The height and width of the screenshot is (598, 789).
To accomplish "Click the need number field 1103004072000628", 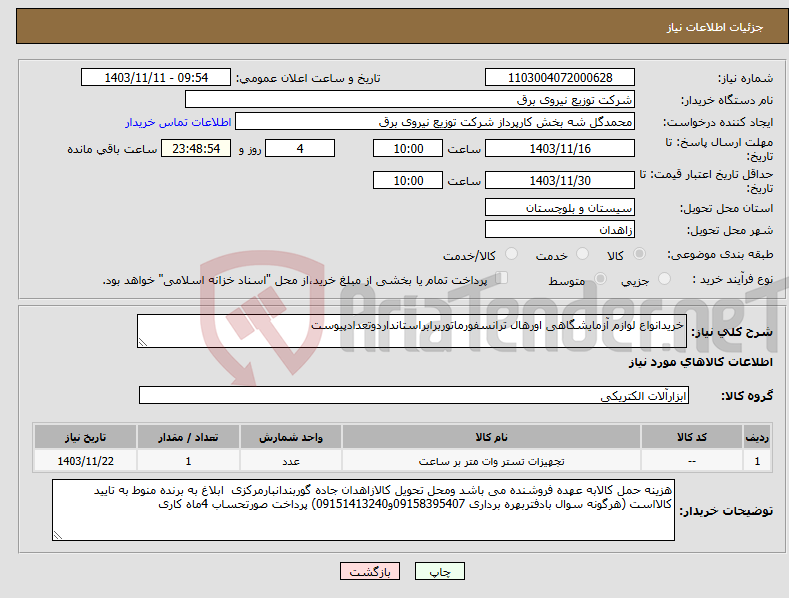I will pos(560,78).
